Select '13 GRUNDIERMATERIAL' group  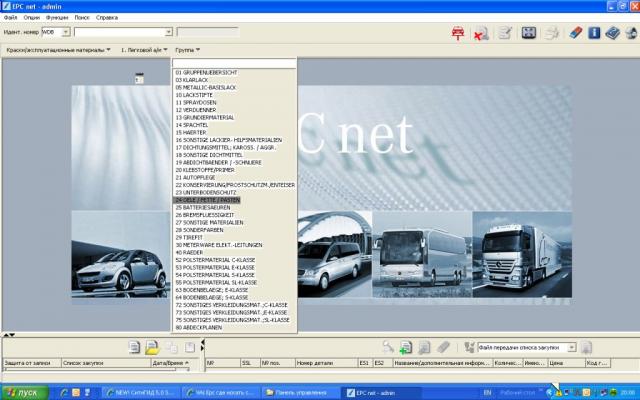coord(205,117)
